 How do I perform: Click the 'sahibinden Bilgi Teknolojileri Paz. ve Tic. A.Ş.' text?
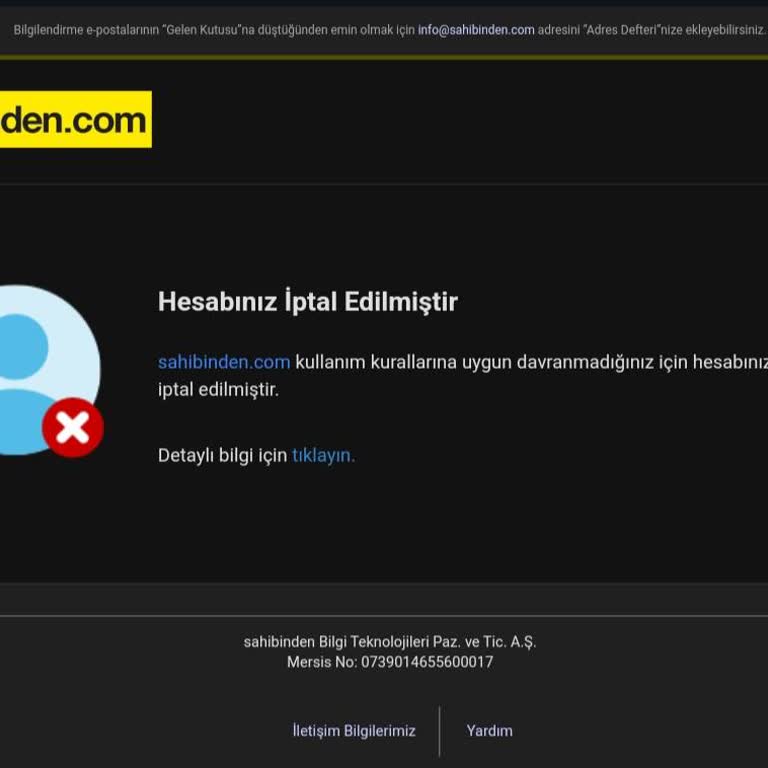390,642
